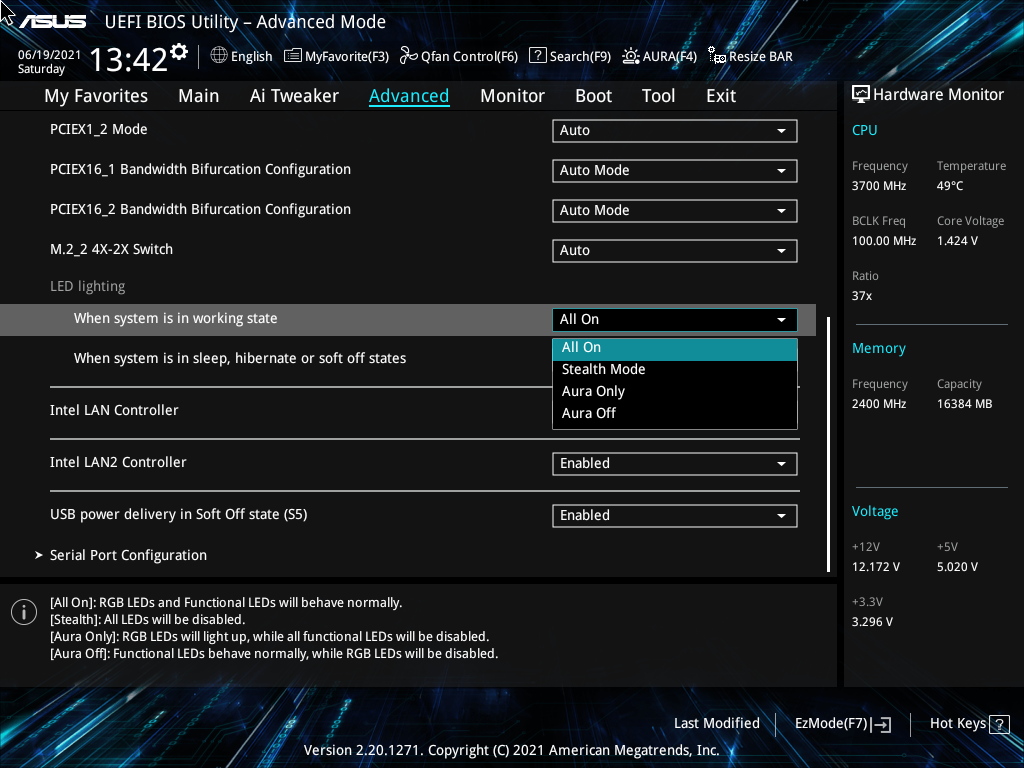Screen dimensions: 1024x768
Task: Open the Intel LAN2 Controller dropdown
Action: point(674,463)
